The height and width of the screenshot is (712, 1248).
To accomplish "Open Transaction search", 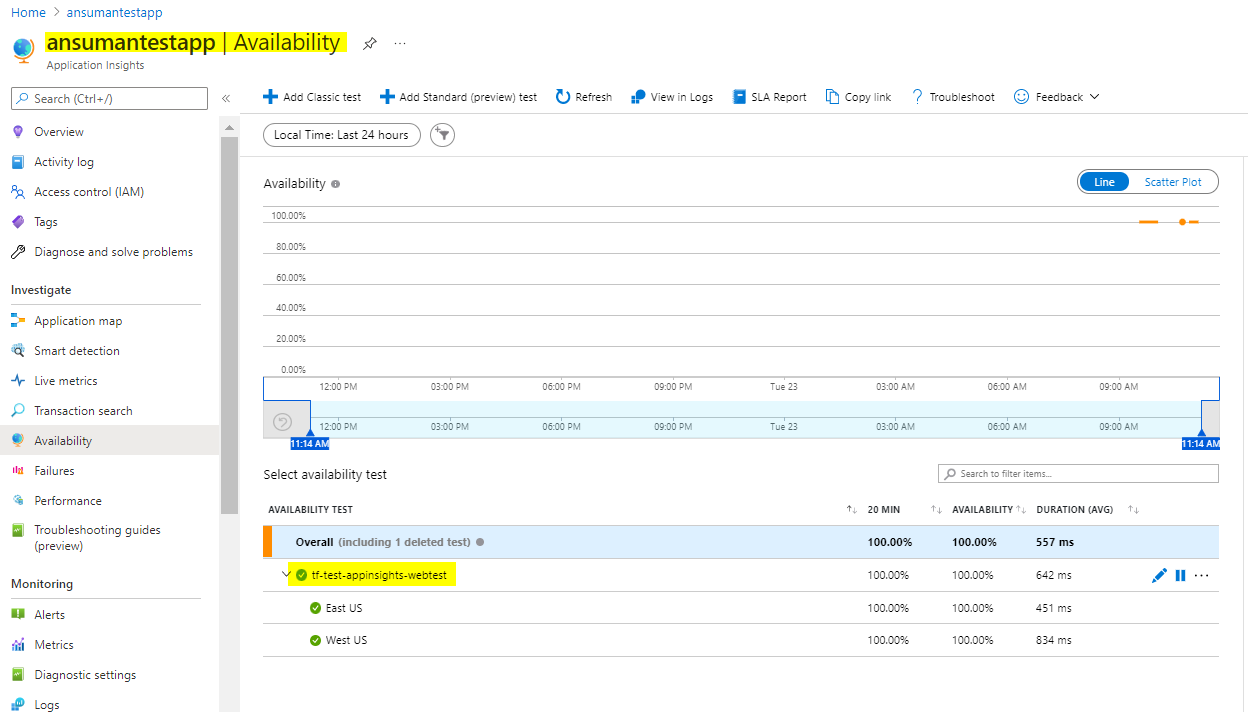I will tap(83, 411).
